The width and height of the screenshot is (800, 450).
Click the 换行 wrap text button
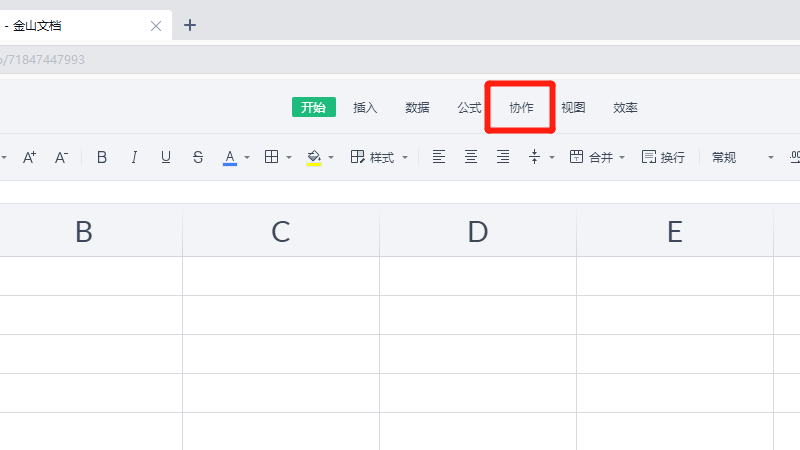(663, 157)
